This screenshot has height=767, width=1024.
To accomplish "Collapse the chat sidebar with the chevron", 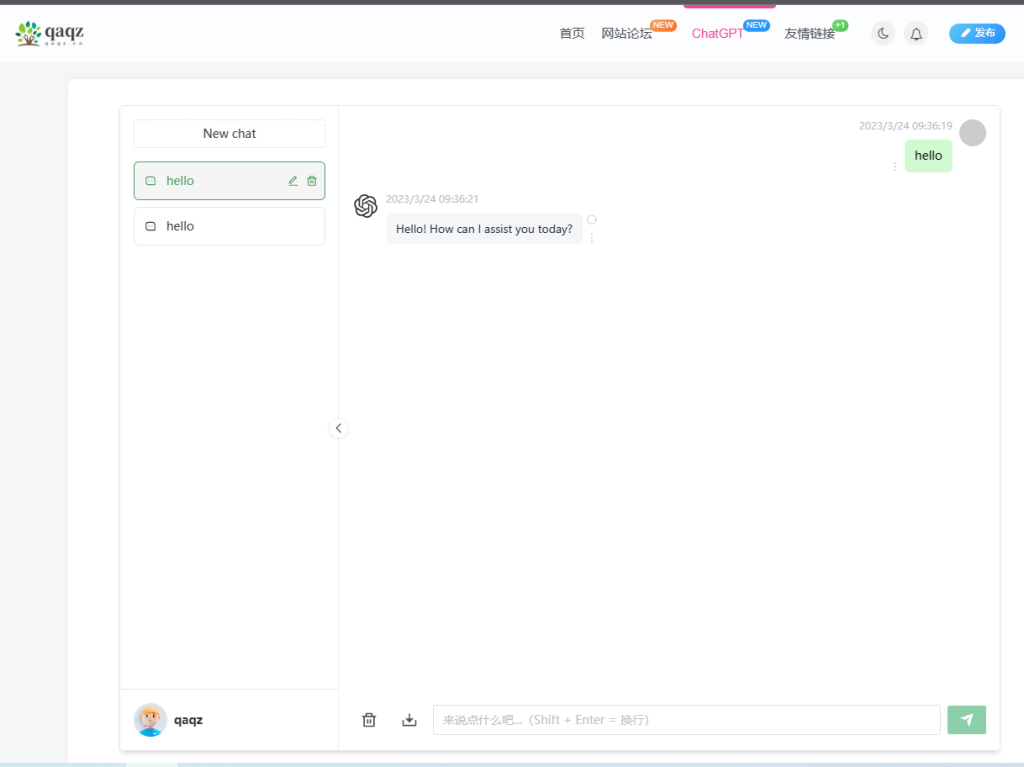I will click(x=338, y=427).
